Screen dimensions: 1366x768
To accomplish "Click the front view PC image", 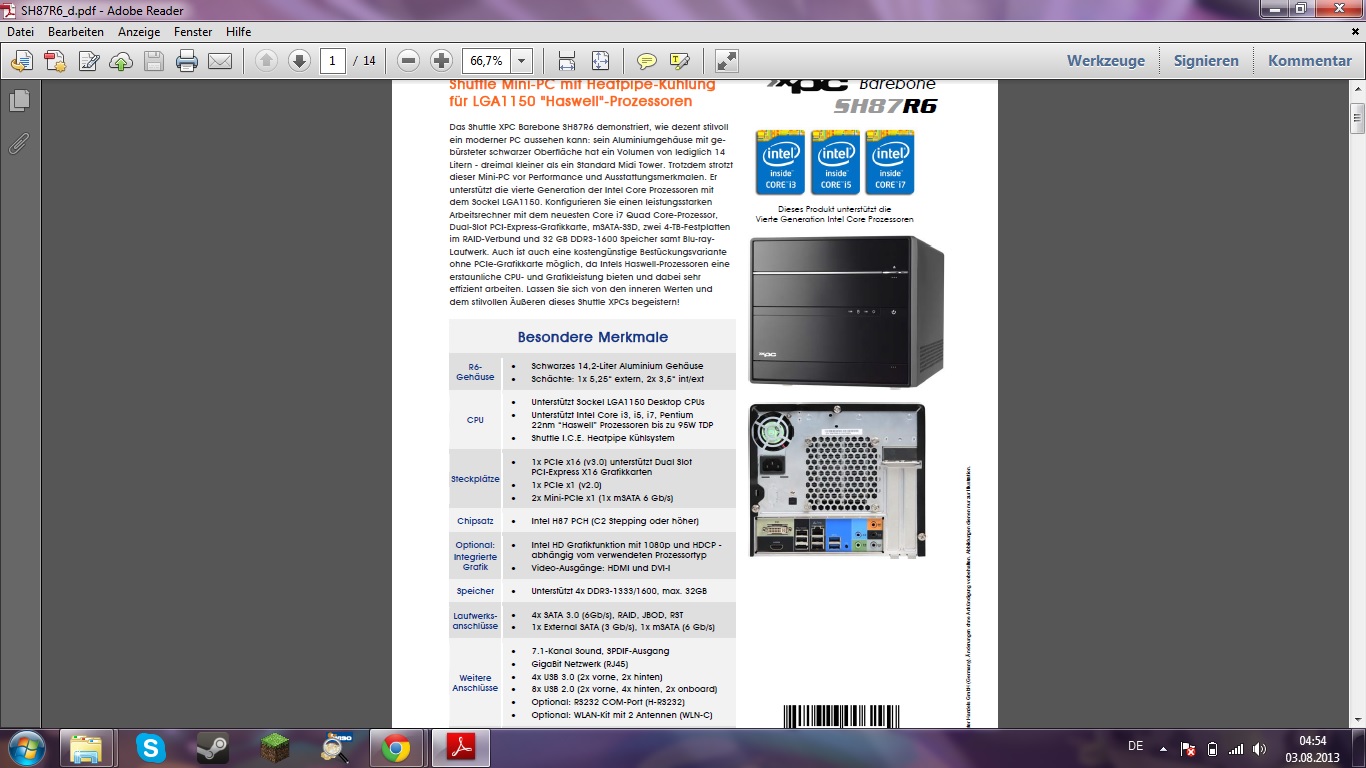I will pyautogui.click(x=847, y=312).
